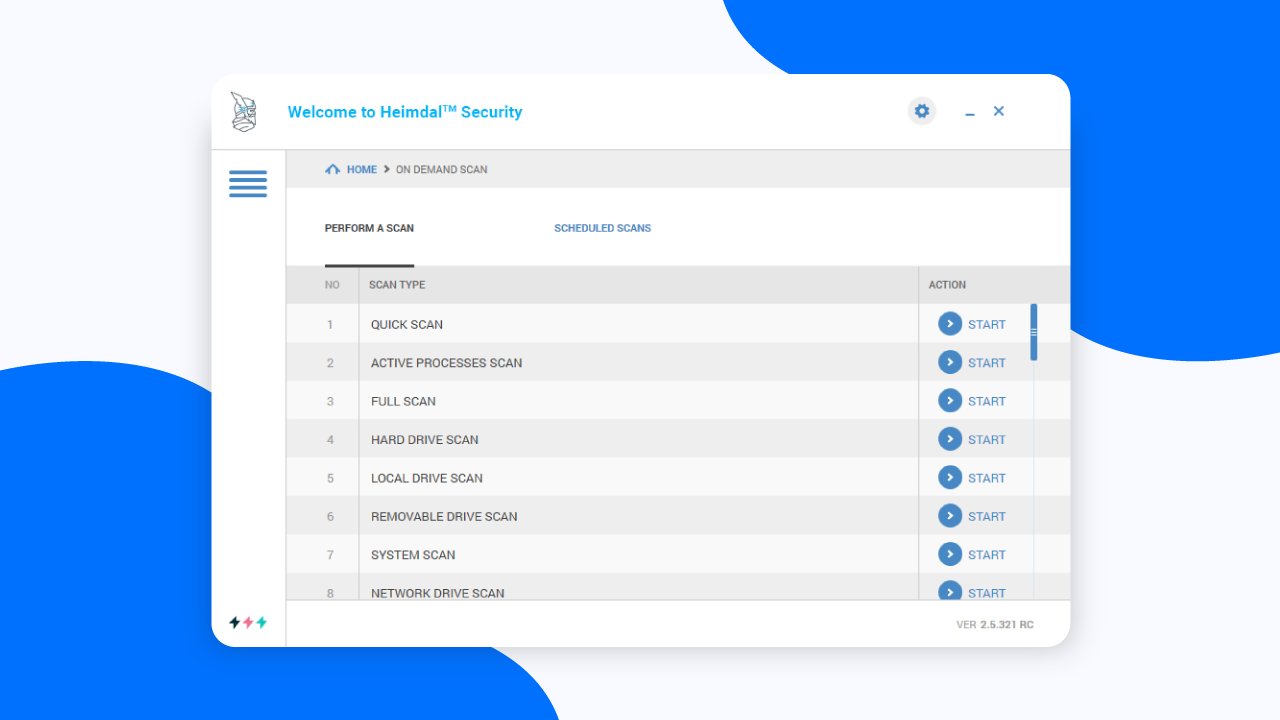Click the three lightning bolts icon

click(x=248, y=622)
